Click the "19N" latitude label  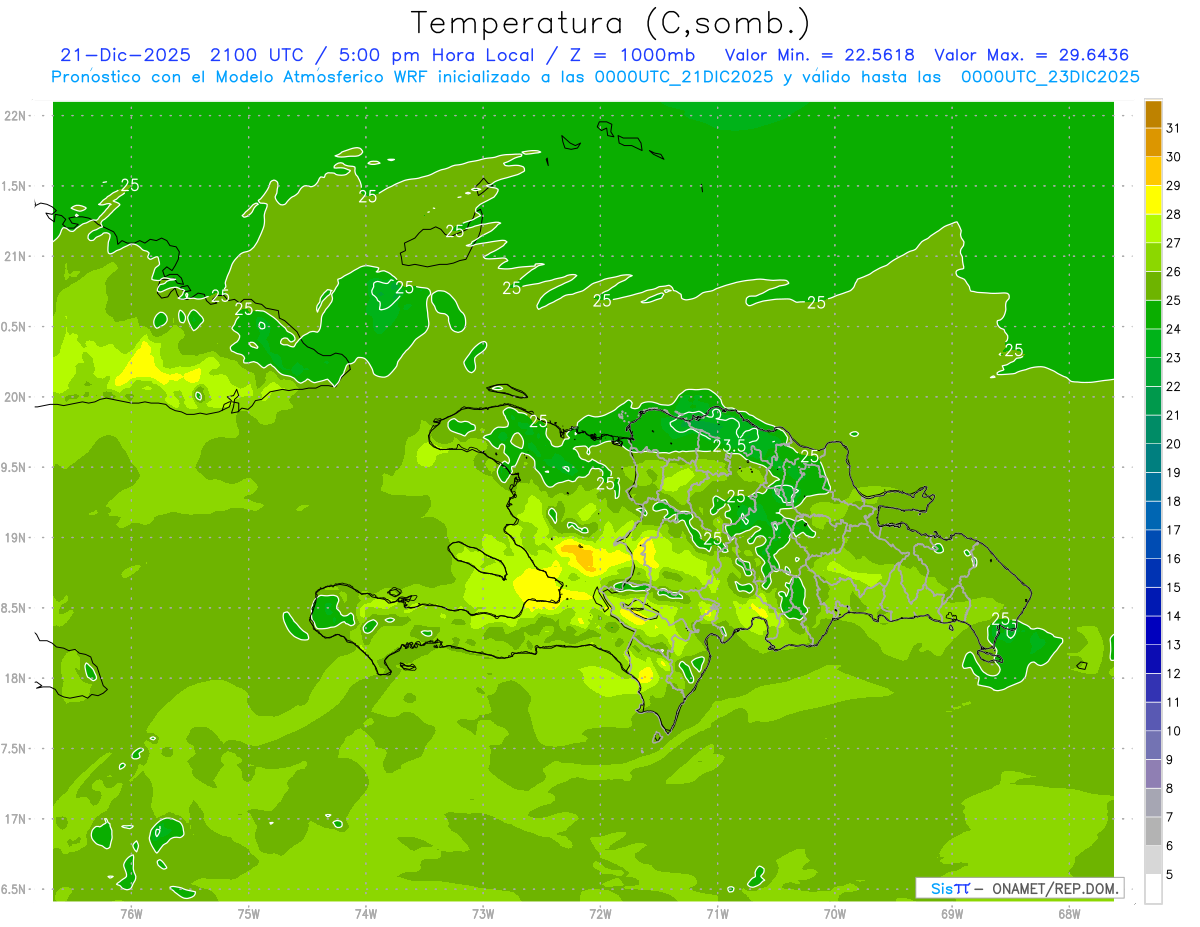[15, 538]
